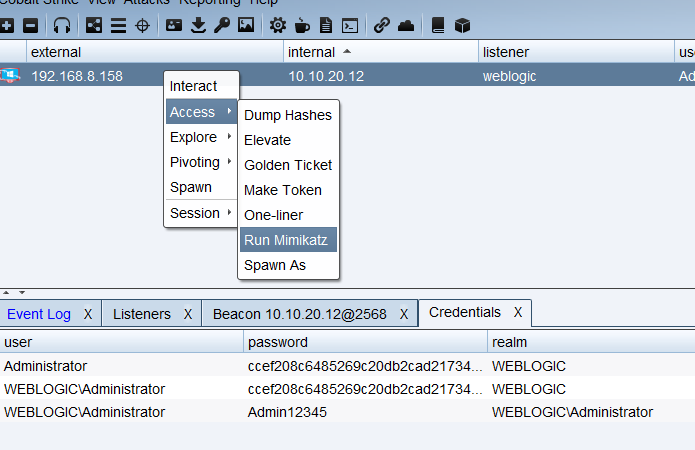Image resolution: width=695 pixels, height=450 pixels.
Task: Click the disconnect from team server minus icon
Action: pyautogui.click(x=31, y=25)
